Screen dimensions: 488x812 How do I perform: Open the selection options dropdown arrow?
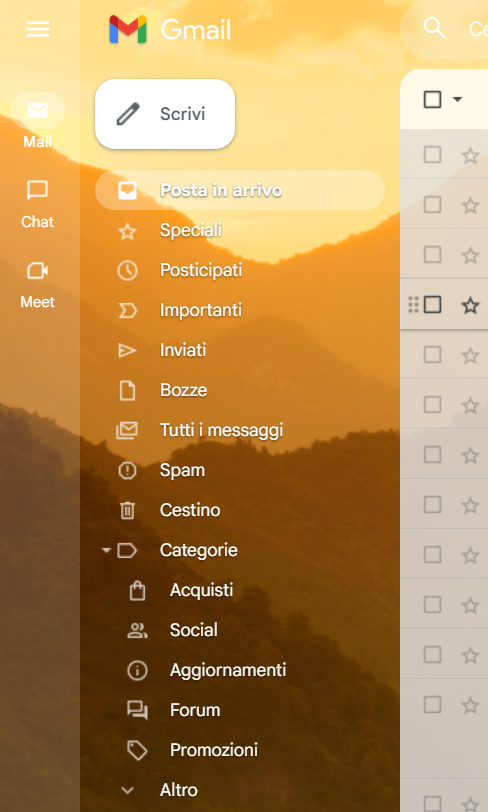click(457, 99)
